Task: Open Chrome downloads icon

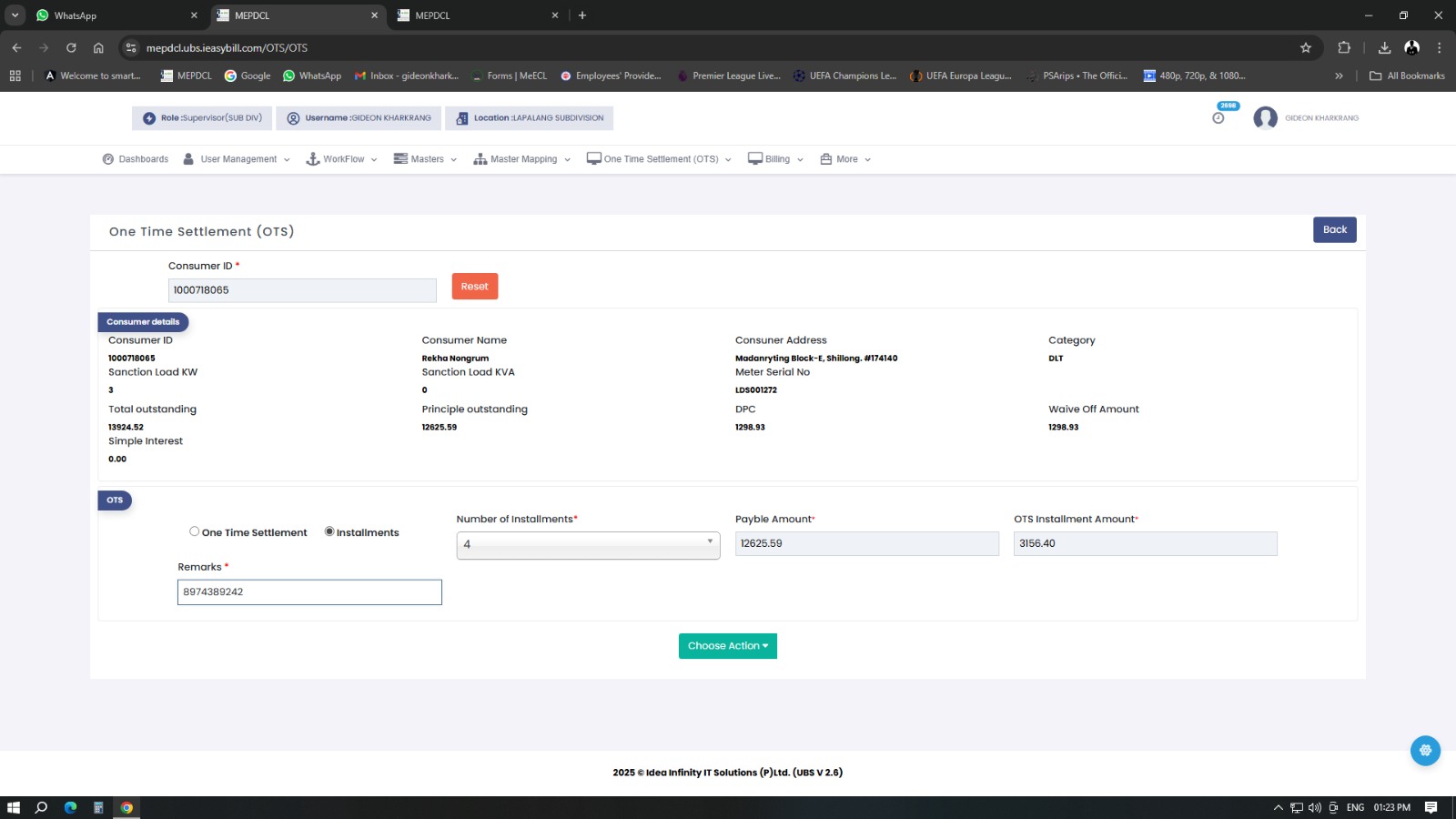Action: [x=1384, y=48]
